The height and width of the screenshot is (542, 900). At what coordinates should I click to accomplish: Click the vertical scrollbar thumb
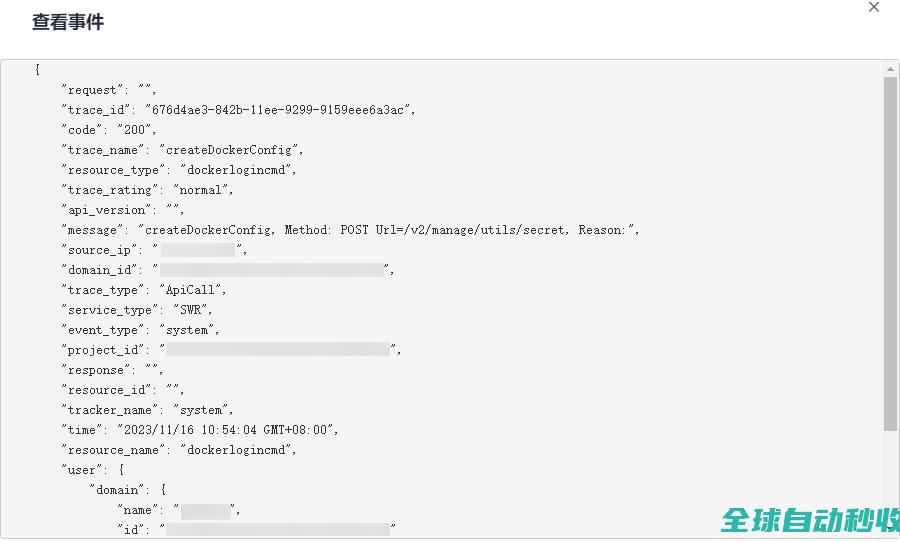[890, 250]
